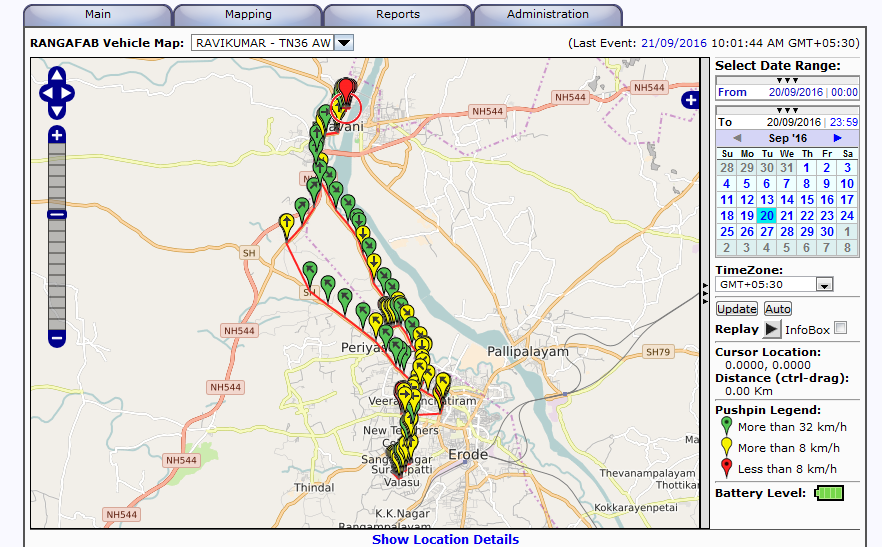This screenshot has height=547, width=882.
Task: Open the vehicle selection dropdown
Action: (x=343, y=43)
